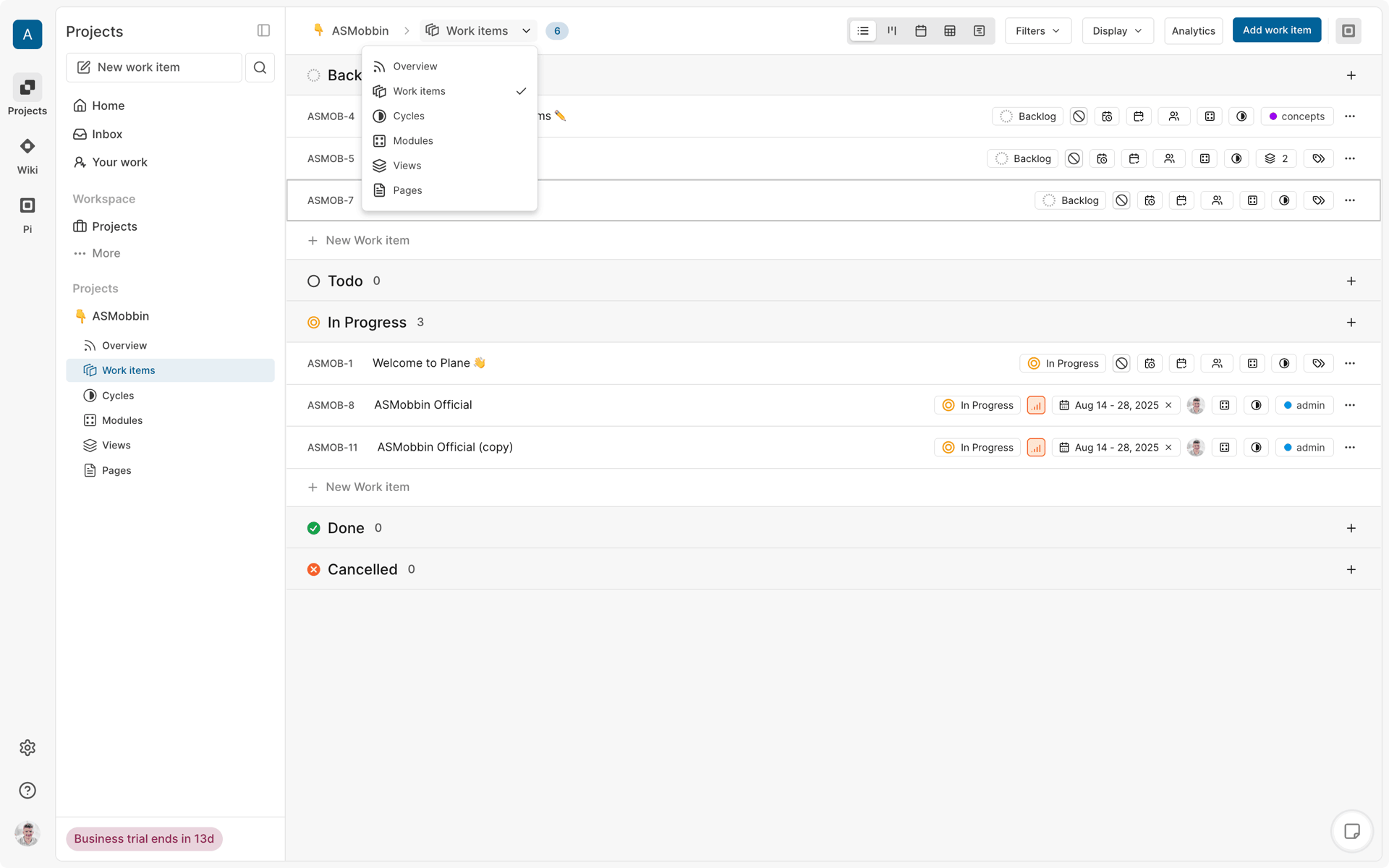Open the Projects app in left rail
1389x868 pixels.
click(x=27, y=95)
